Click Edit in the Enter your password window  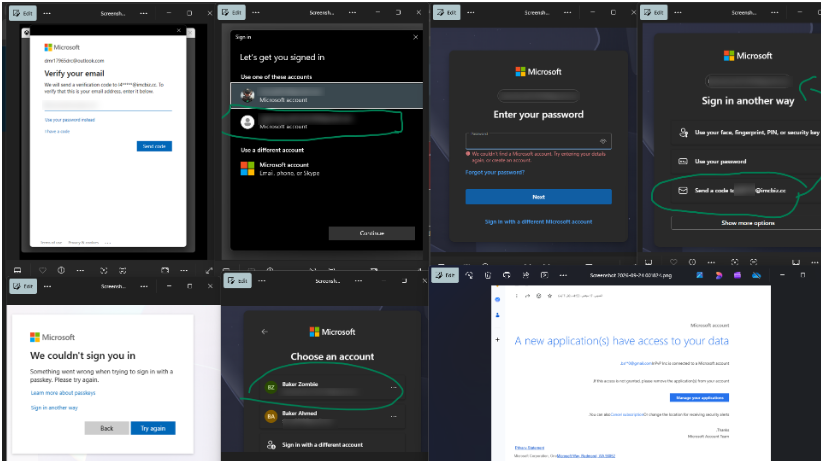[447, 13]
